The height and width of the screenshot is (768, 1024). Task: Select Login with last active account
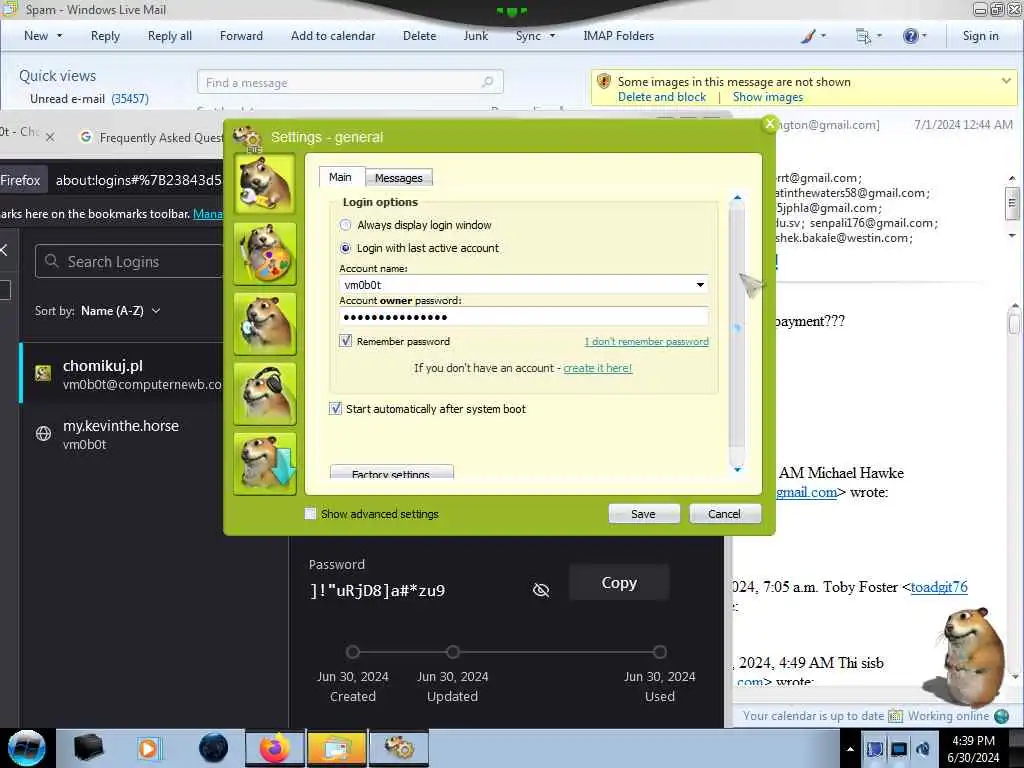[345, 248]
